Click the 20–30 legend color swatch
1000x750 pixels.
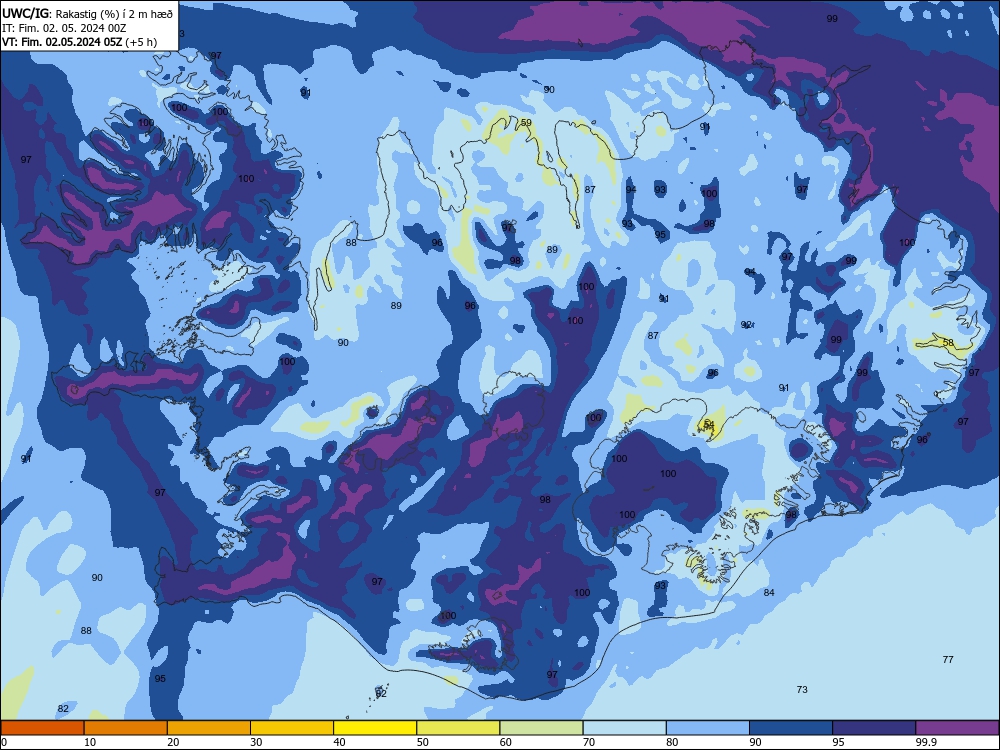209,728
